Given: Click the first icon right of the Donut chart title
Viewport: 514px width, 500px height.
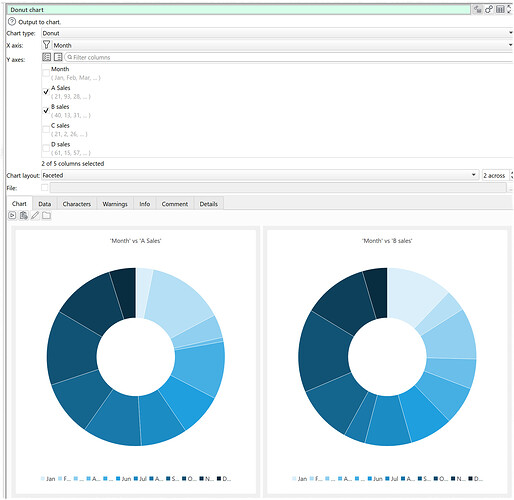Looking at the screenshot, I should pos(477,9).
